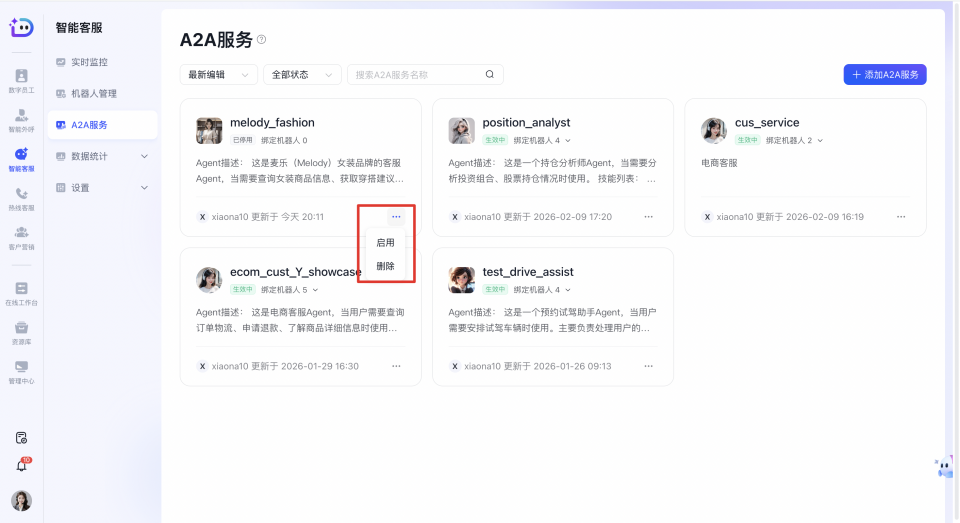Open the 全部状态 filter dropdown
The height and width of the screenshot is (523, 960).
point(302,75)
